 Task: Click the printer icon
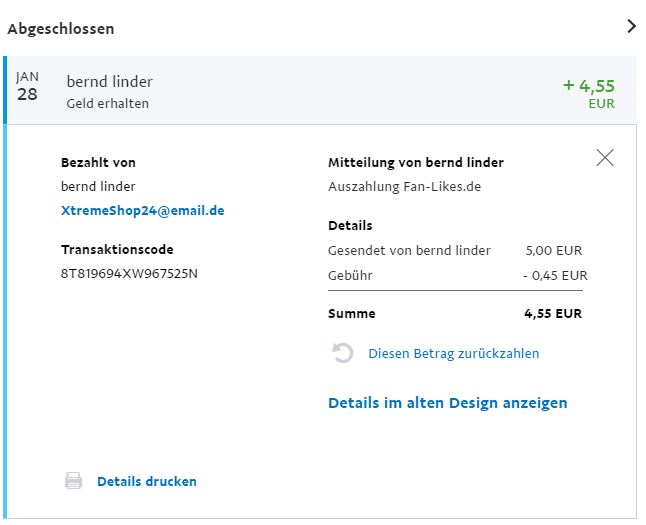(73, 481)
